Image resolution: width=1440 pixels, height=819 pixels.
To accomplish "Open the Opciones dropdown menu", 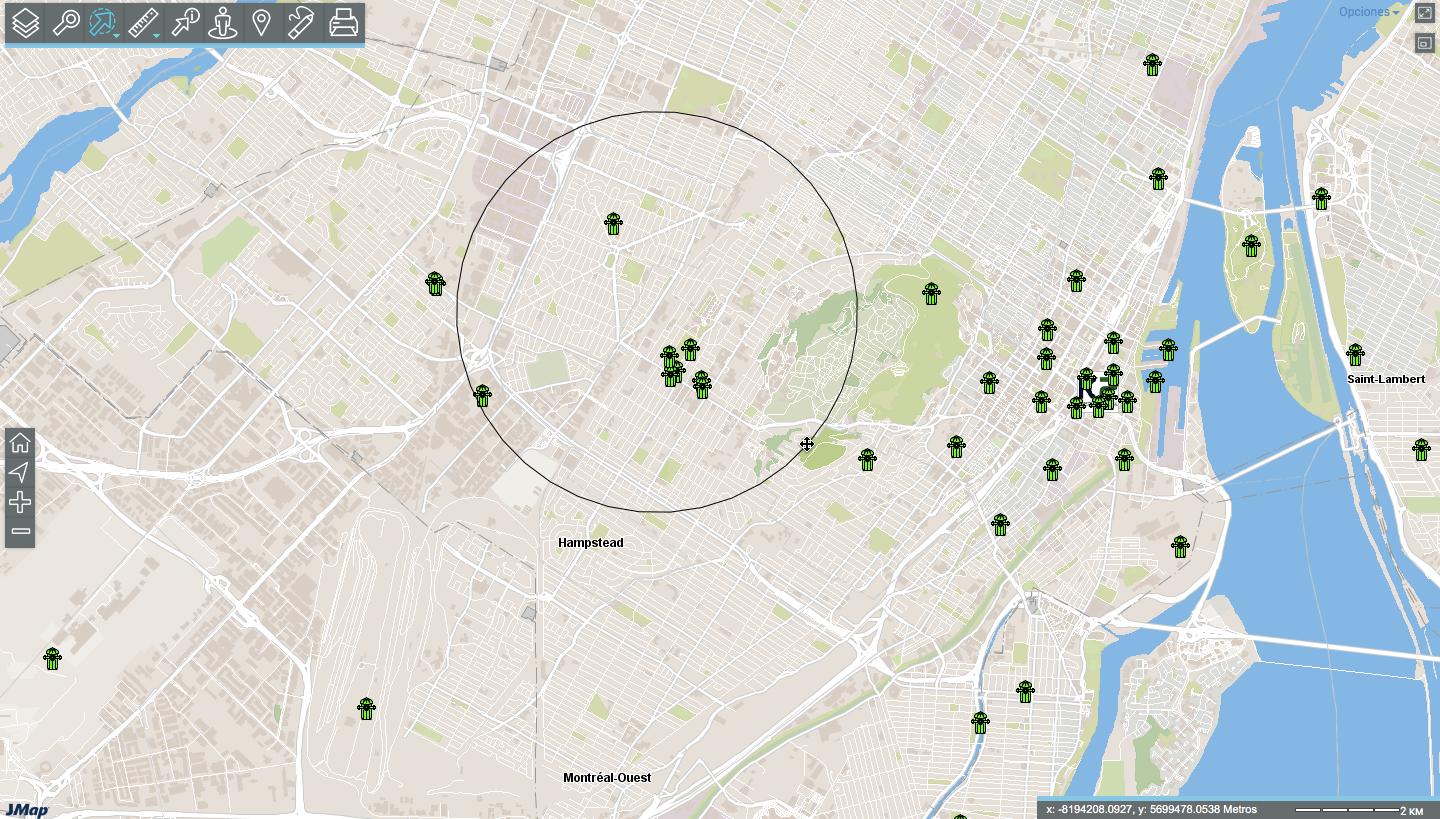I will (1369, 12).
